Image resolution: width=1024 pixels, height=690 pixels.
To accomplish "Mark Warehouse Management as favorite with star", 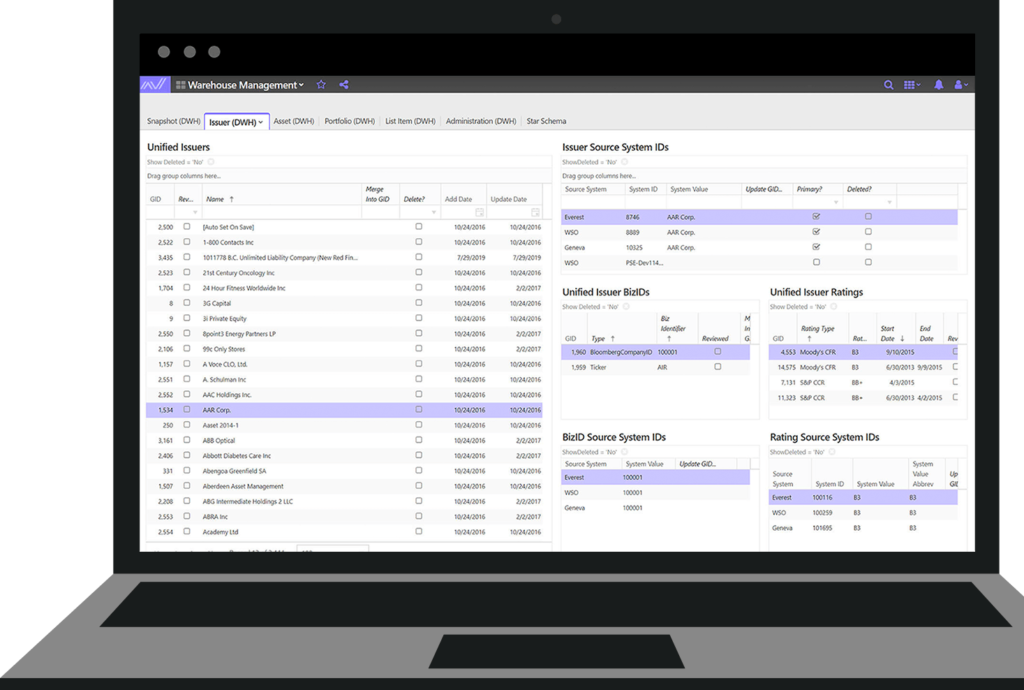I will (321, 85).
